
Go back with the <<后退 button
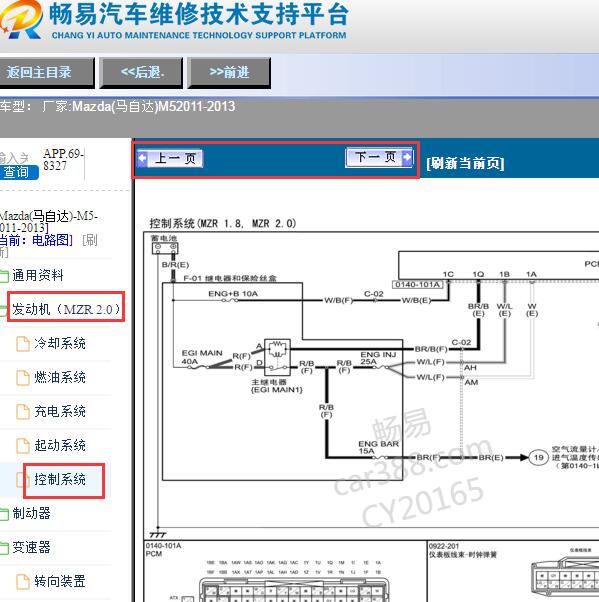click(x=141, y=73)
